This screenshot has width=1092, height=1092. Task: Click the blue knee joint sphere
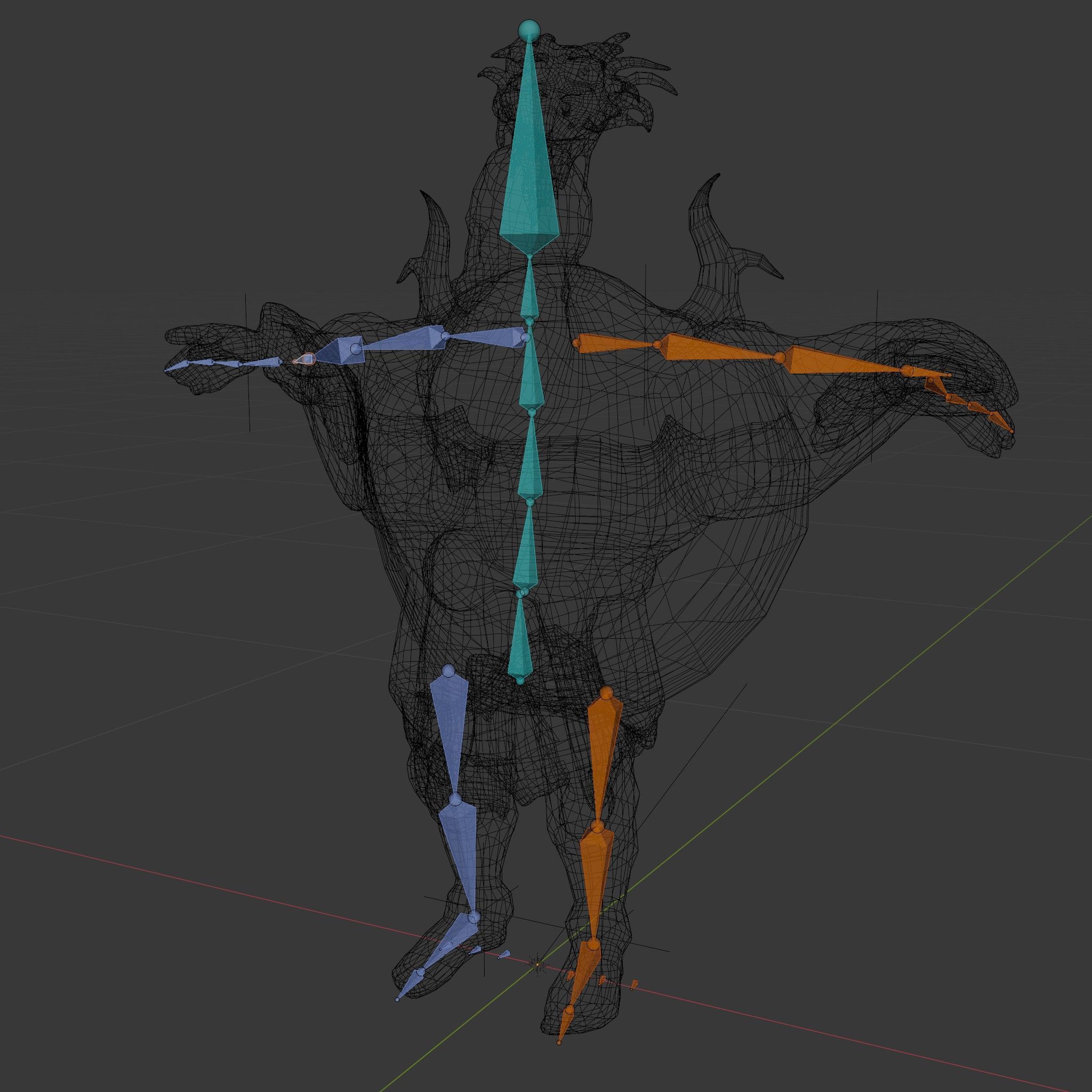455,799
